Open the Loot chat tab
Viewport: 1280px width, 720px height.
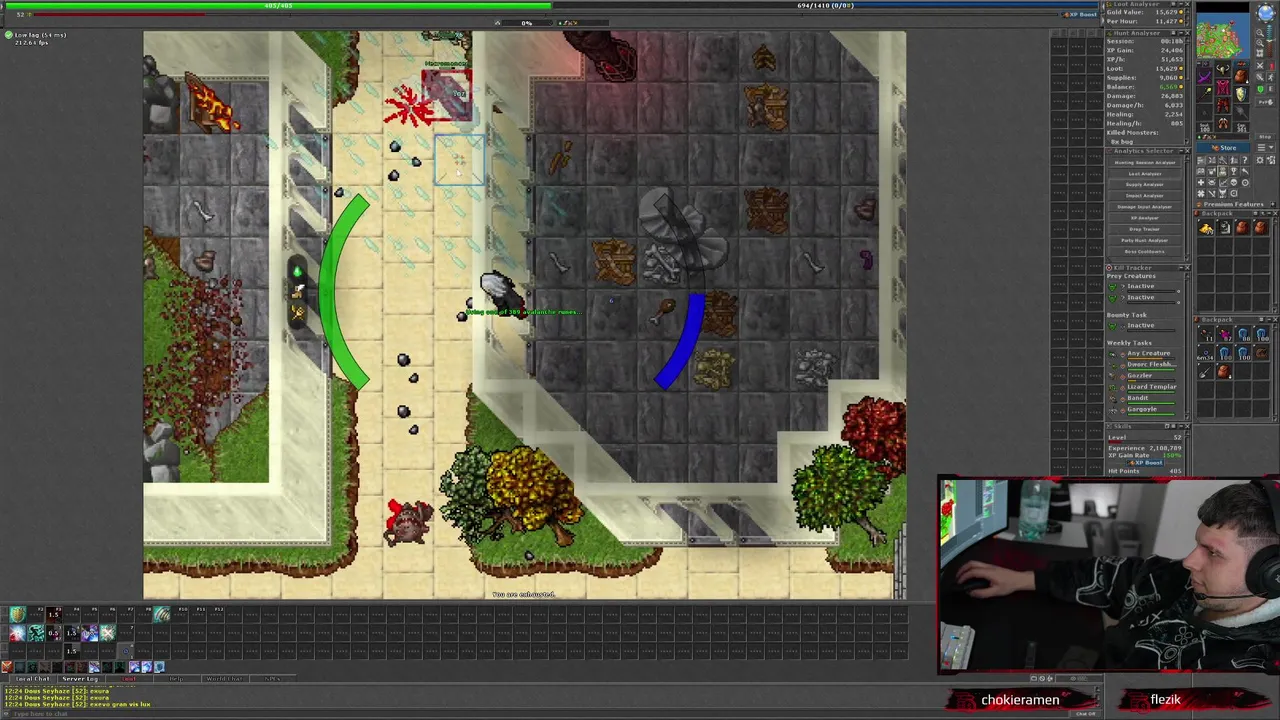coord(129,679)
